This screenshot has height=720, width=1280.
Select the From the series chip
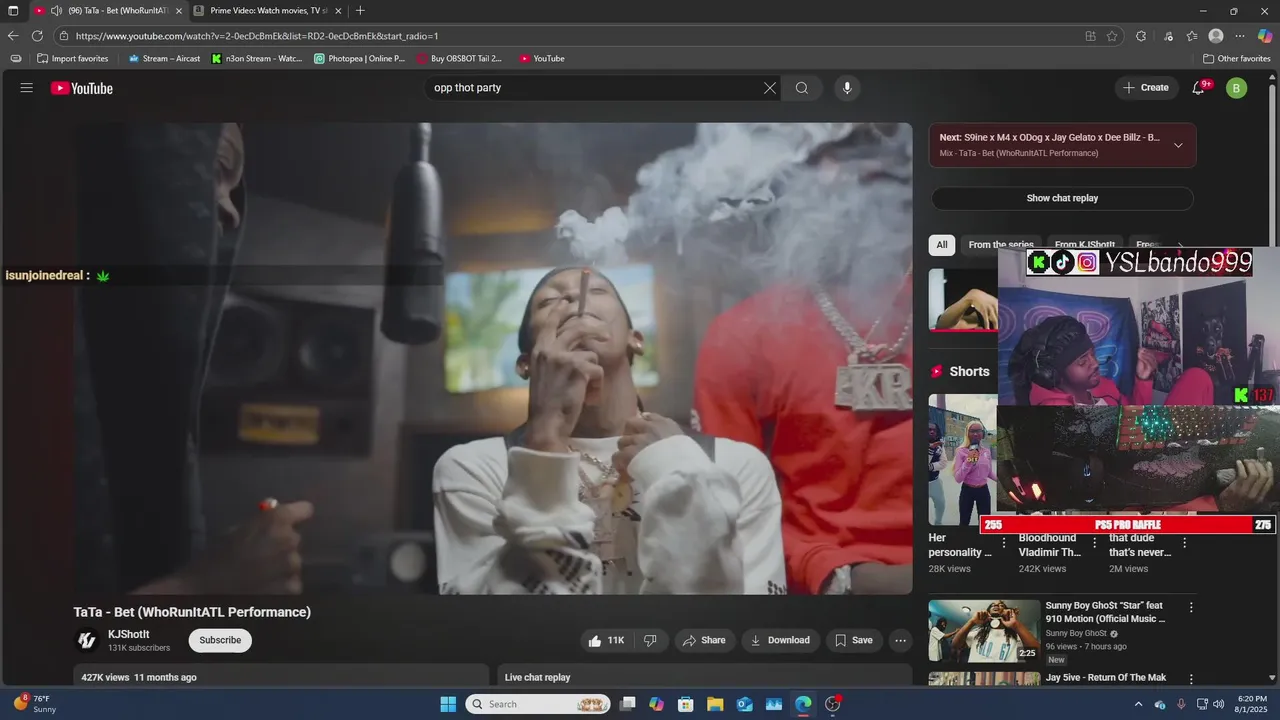1001,245
